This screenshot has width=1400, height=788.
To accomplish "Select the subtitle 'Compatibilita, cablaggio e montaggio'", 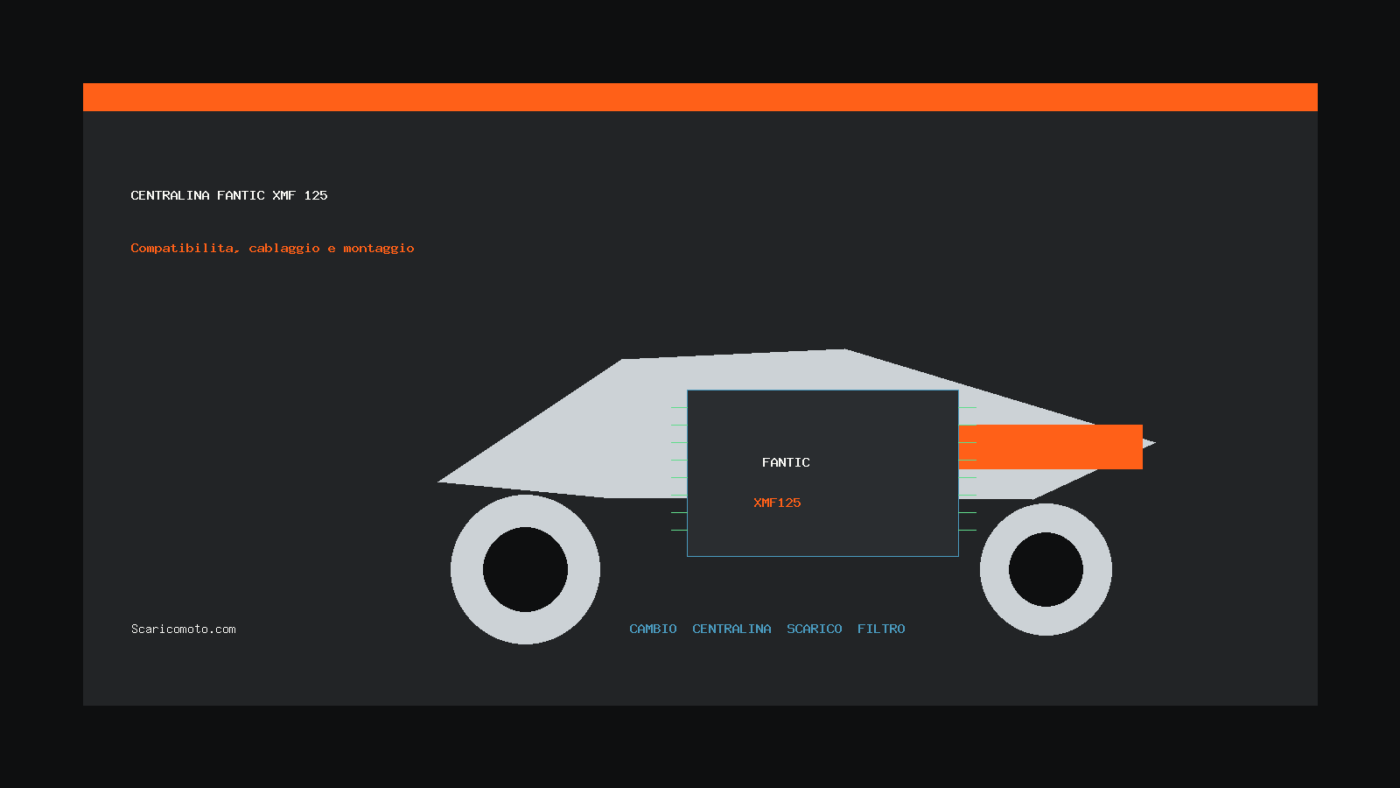I will click(x=272, y=248).
